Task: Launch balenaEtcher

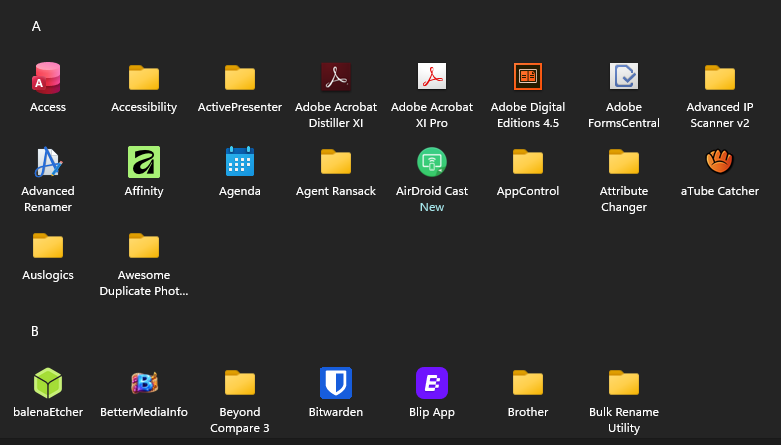Action: pos(48,383)
